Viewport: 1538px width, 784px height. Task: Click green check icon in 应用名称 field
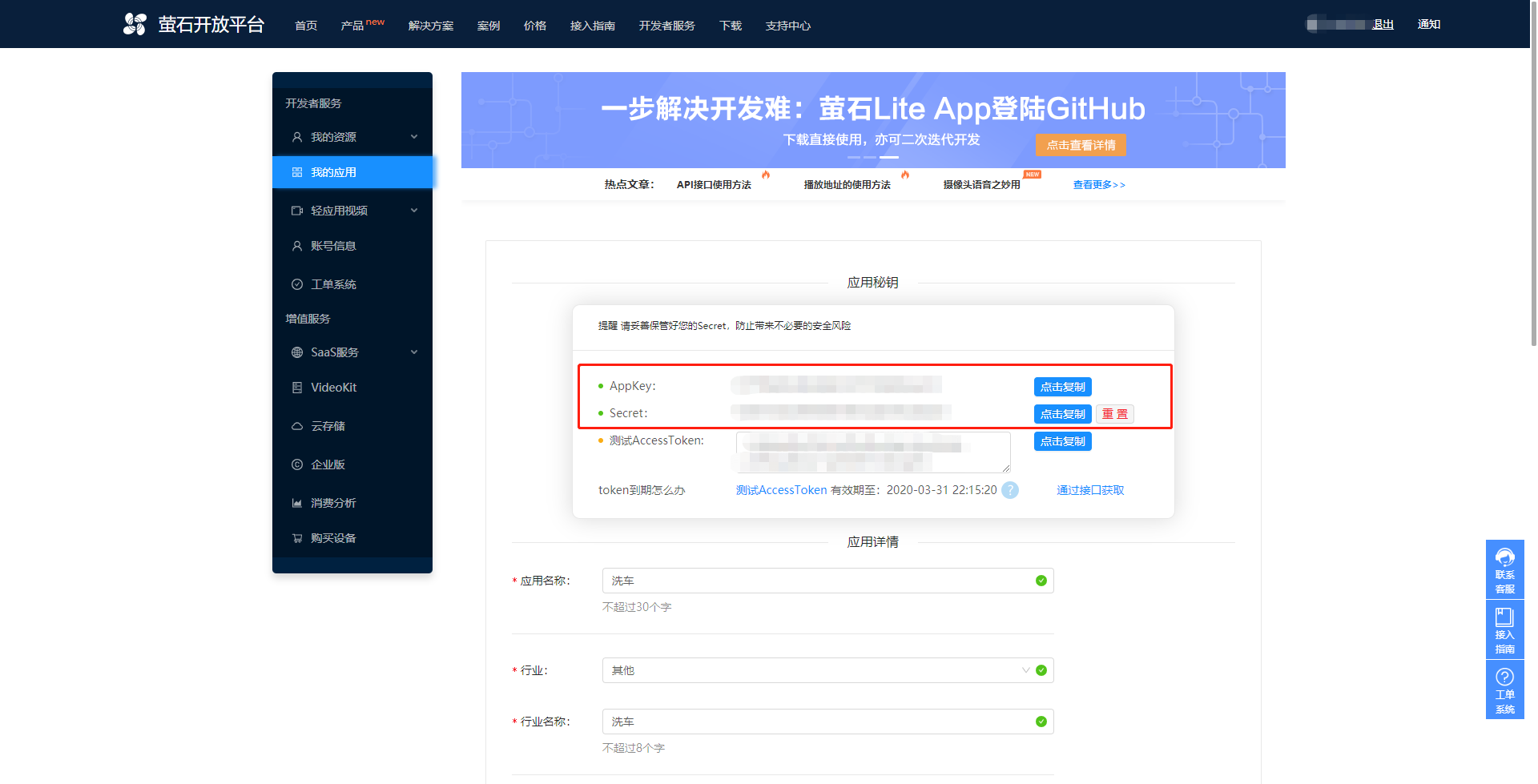1041,581
